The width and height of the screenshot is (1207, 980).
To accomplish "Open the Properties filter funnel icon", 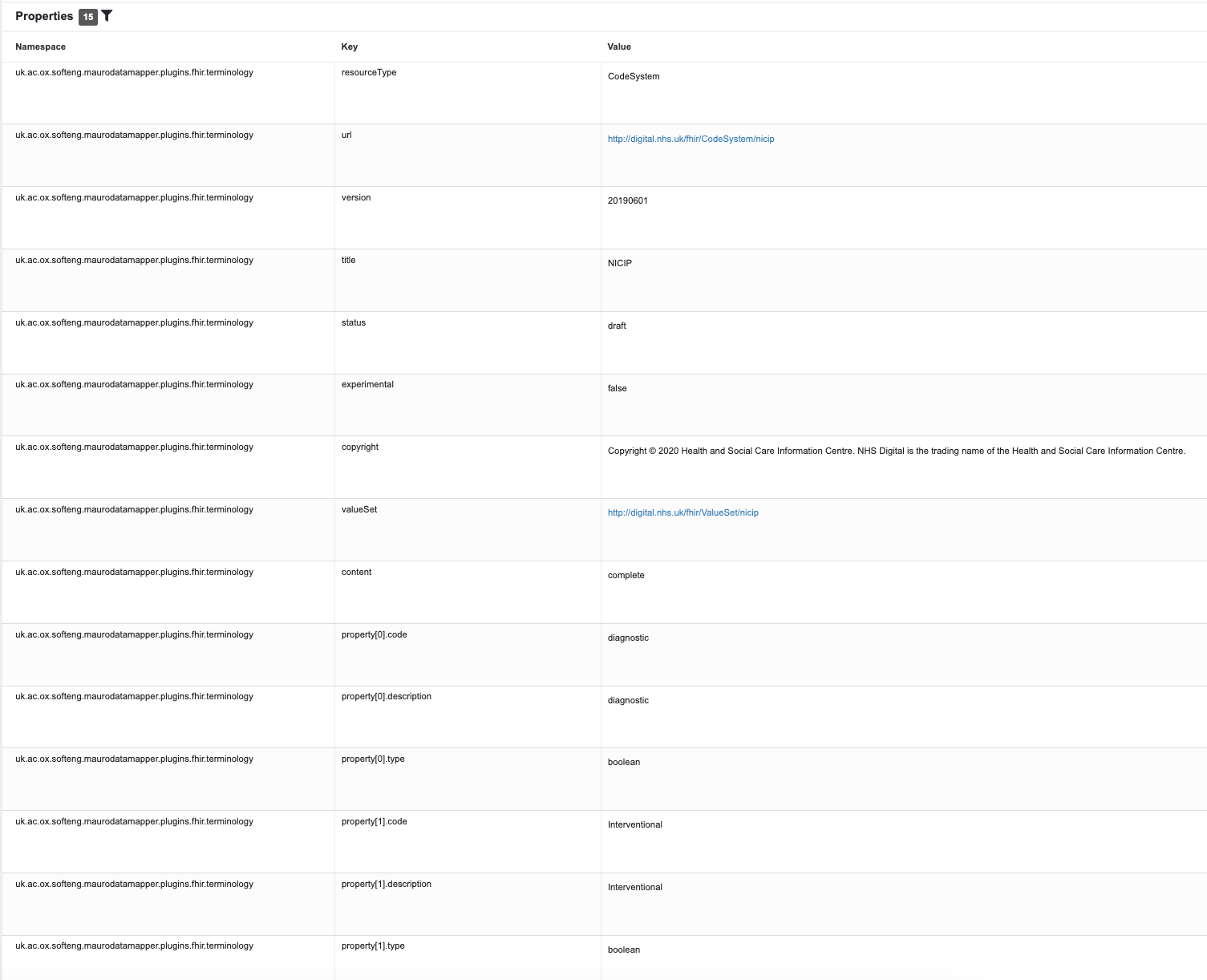I will (107, 16).
